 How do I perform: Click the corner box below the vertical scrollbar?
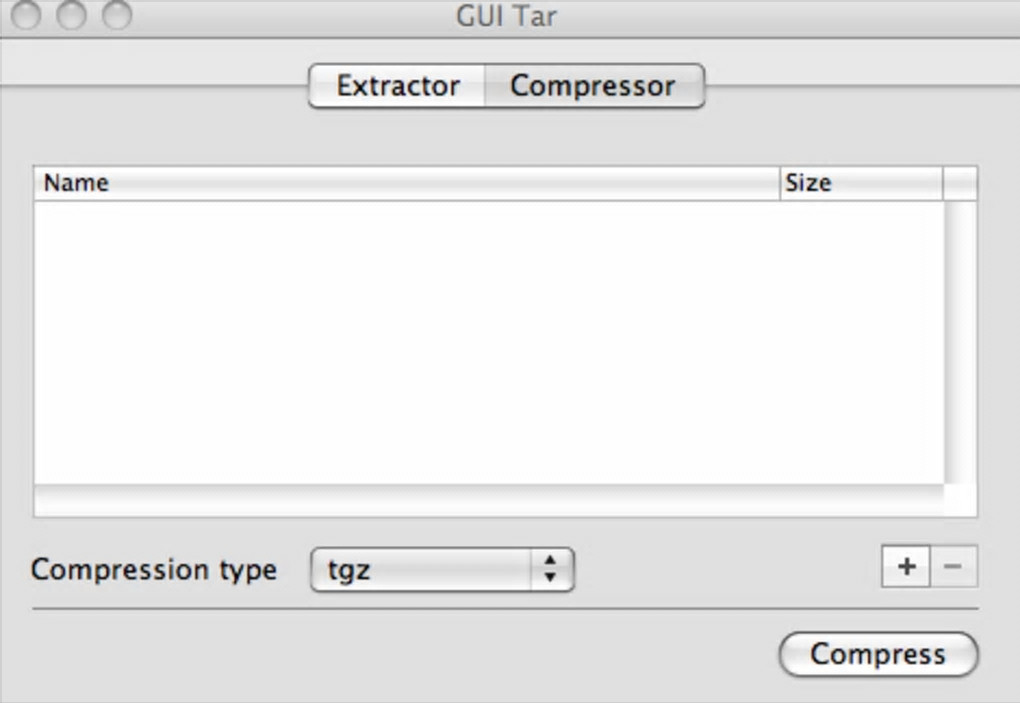pos(960,500)
